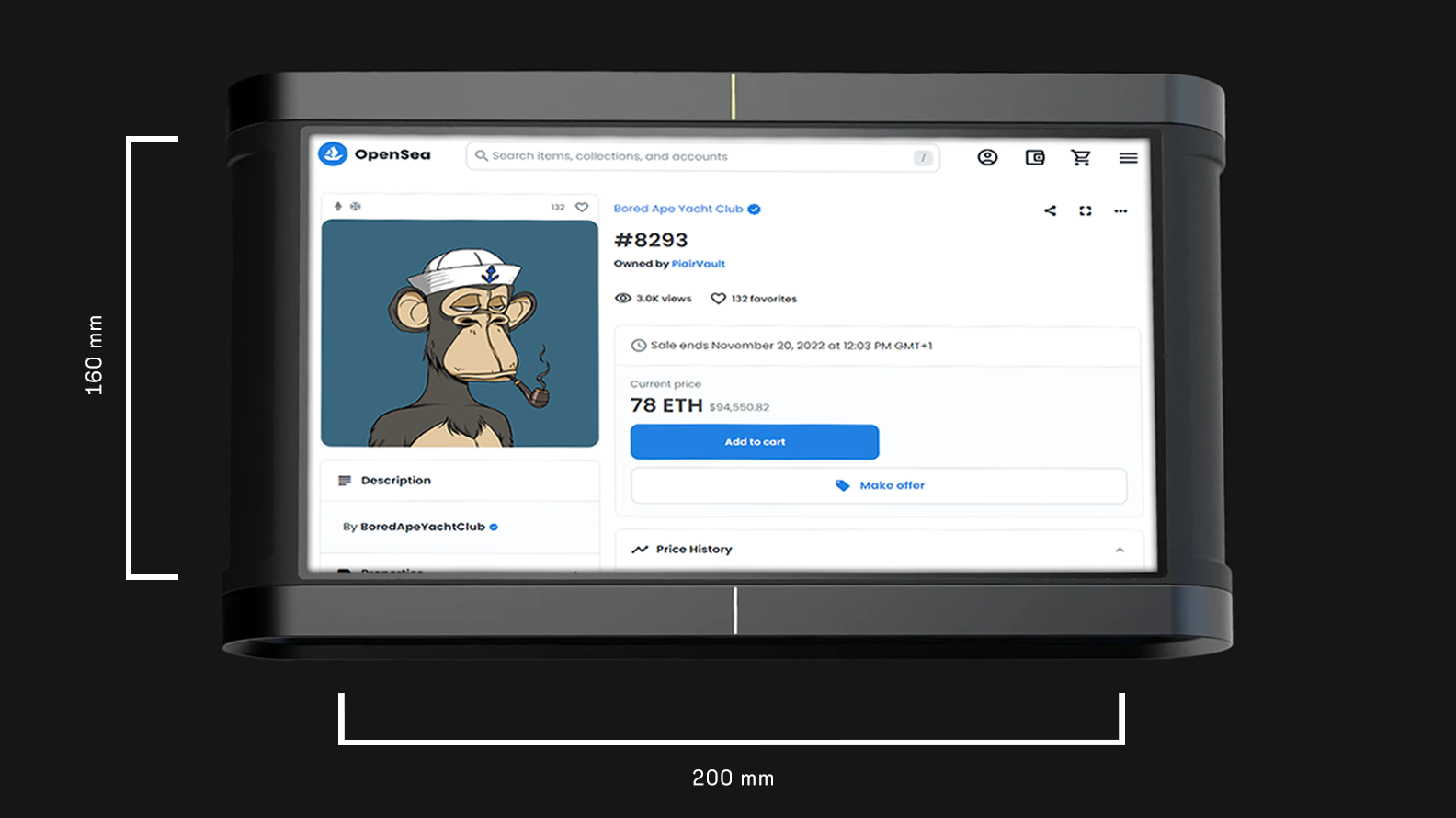Open the account profile icon
The image size is (1456, 818).
click(987, 157)
